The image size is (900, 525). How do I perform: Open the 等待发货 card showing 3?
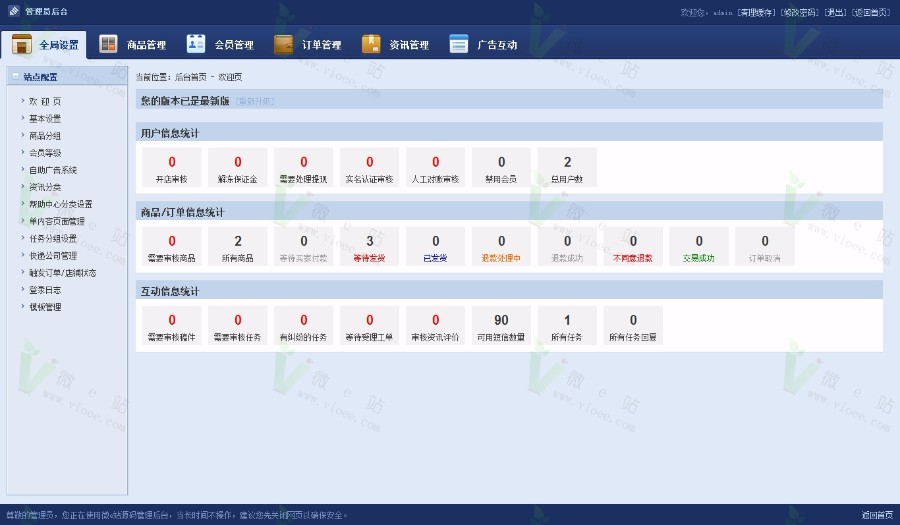pyautogui.click(x=370, y=247)
